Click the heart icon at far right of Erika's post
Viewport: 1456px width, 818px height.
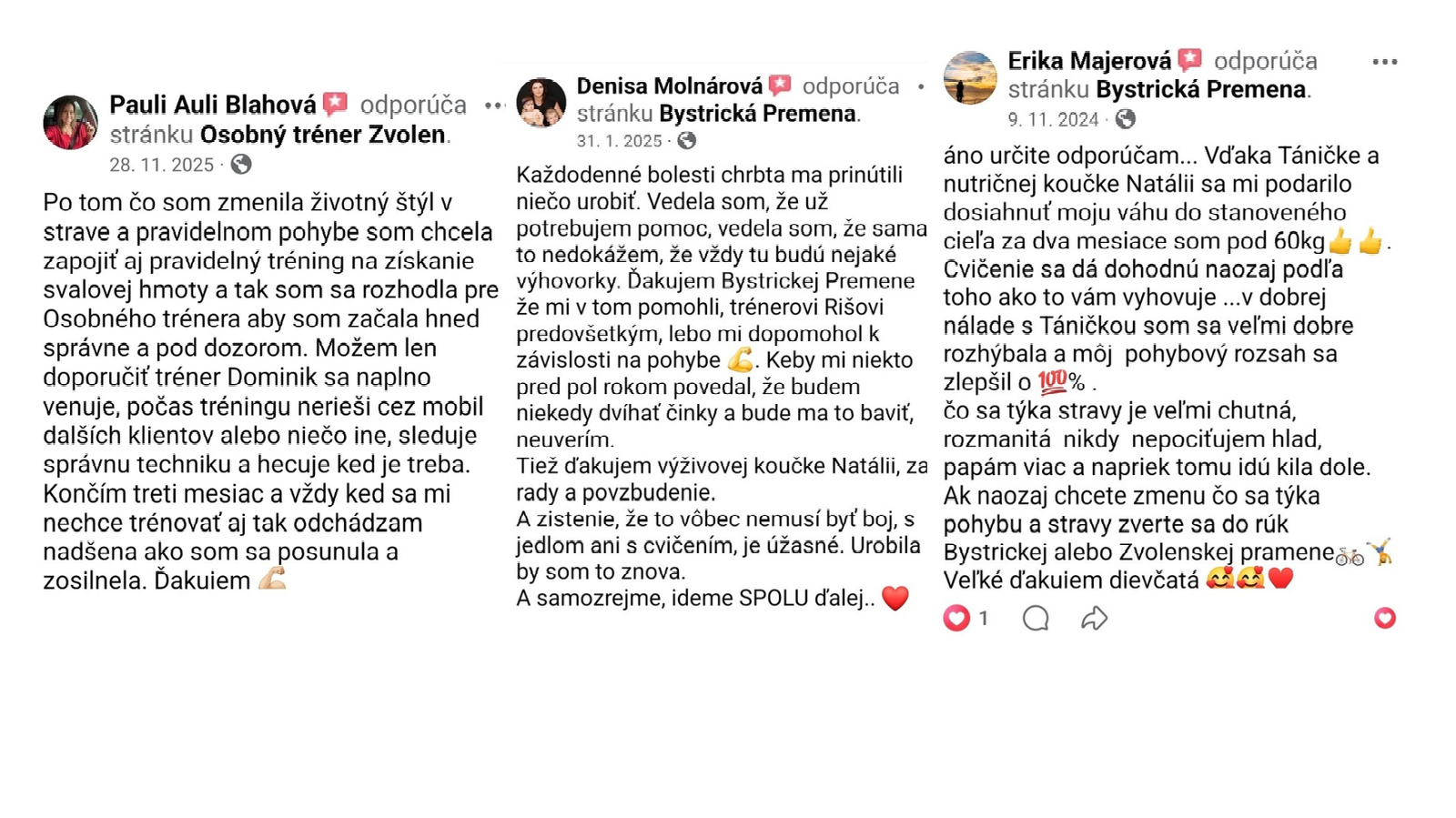click(1384, 619)
